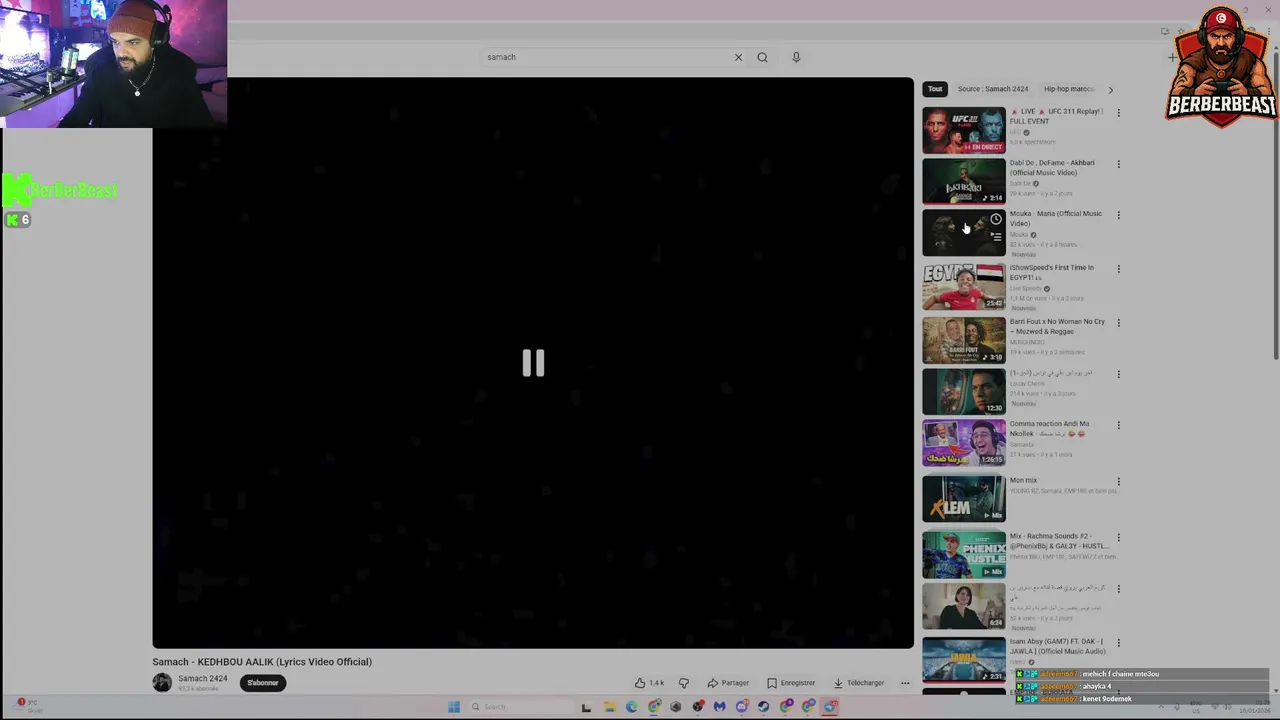Open options menu for Barri Fout video
This screenshot has width=1280, height=720.
[x=1118, y=323]
